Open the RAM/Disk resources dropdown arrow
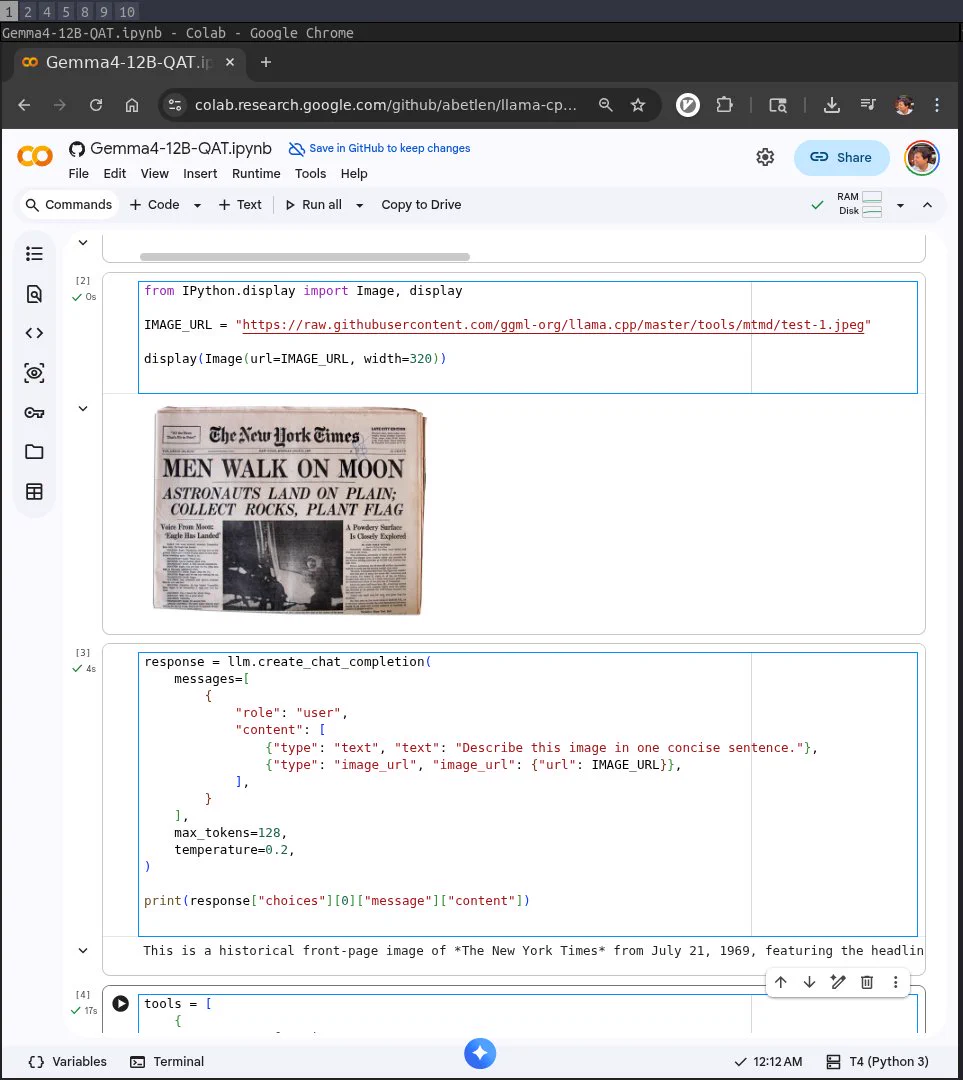The height and width of the screenshot is (1080, 963). 900,205
